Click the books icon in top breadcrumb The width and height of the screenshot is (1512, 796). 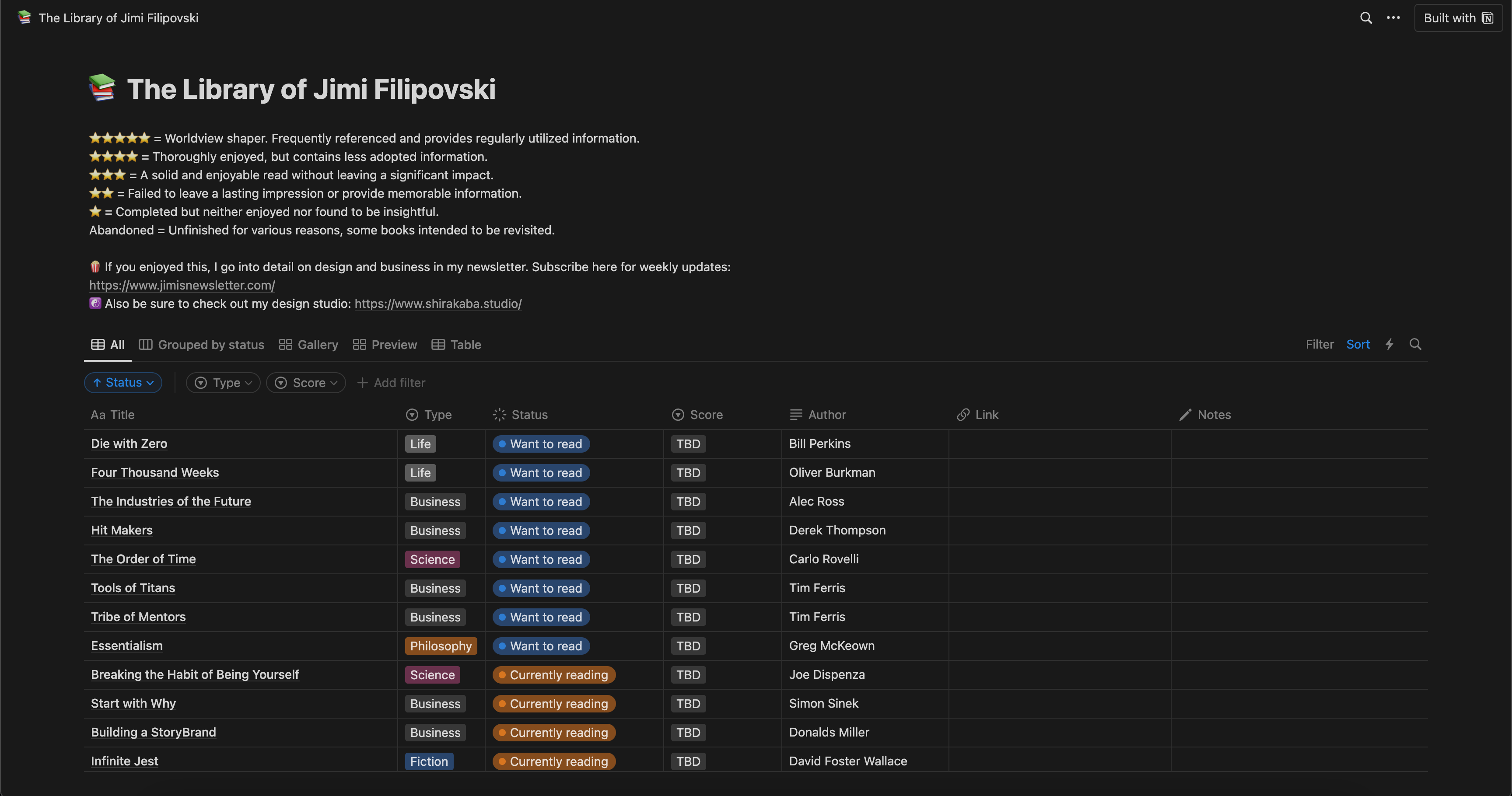tap(24, 17)
